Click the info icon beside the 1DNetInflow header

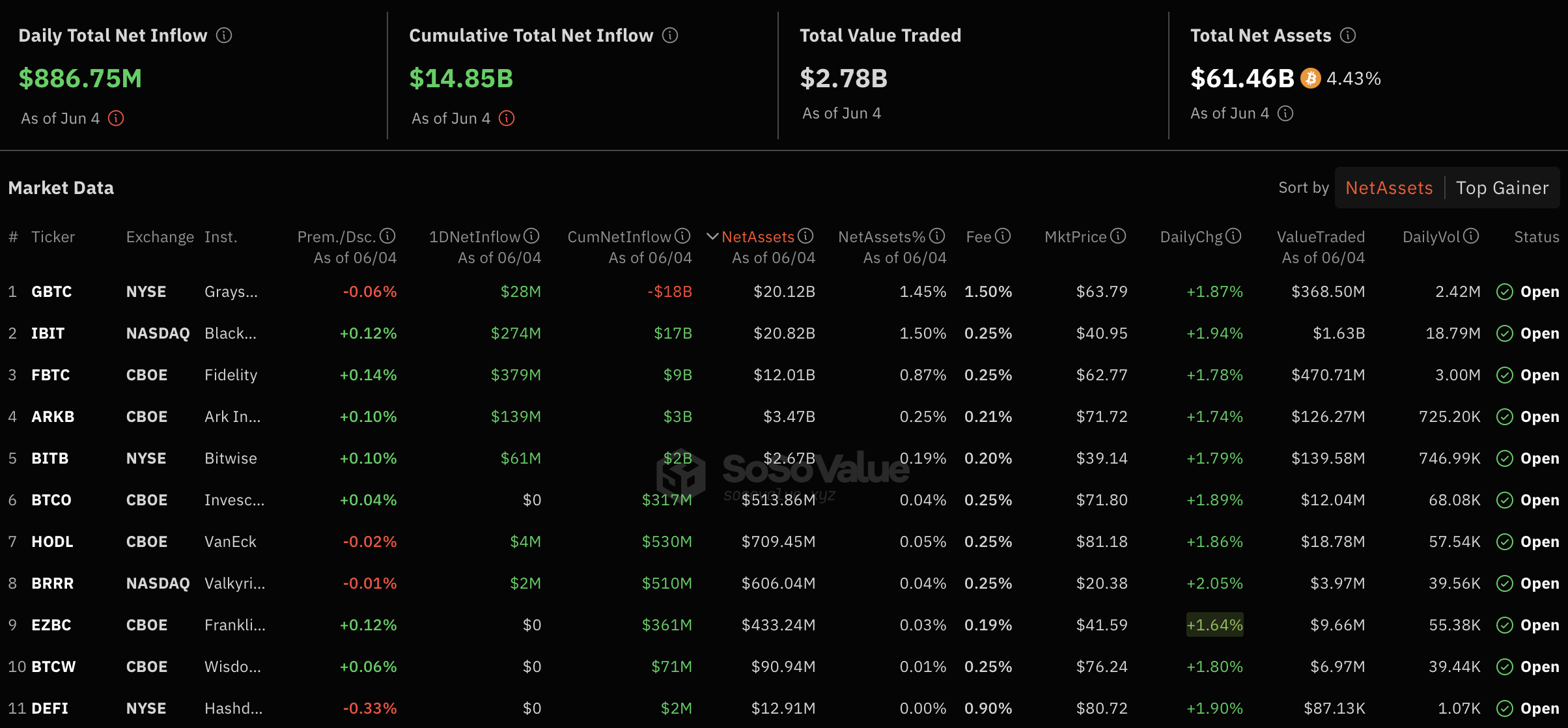pos(531,236)
